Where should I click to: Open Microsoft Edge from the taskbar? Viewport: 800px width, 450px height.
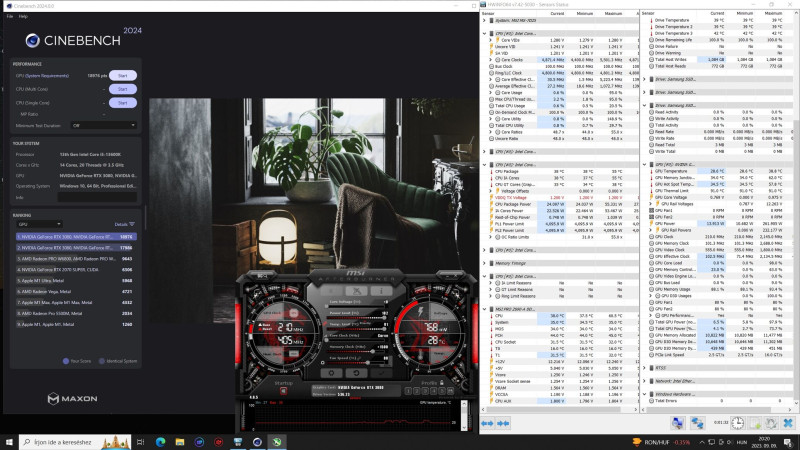click(x=160, y=442)
